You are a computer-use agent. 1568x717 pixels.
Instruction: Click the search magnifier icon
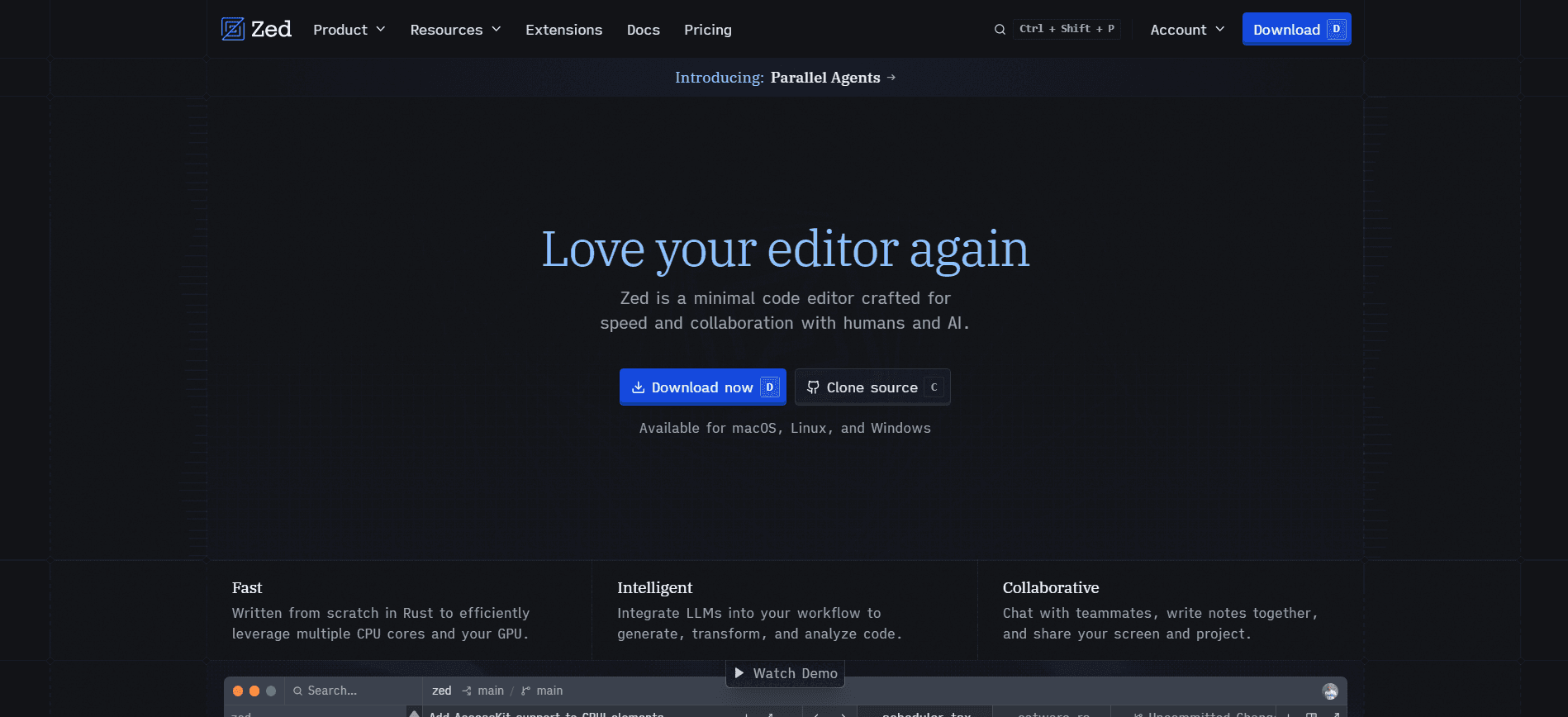tap(1000, 29)
